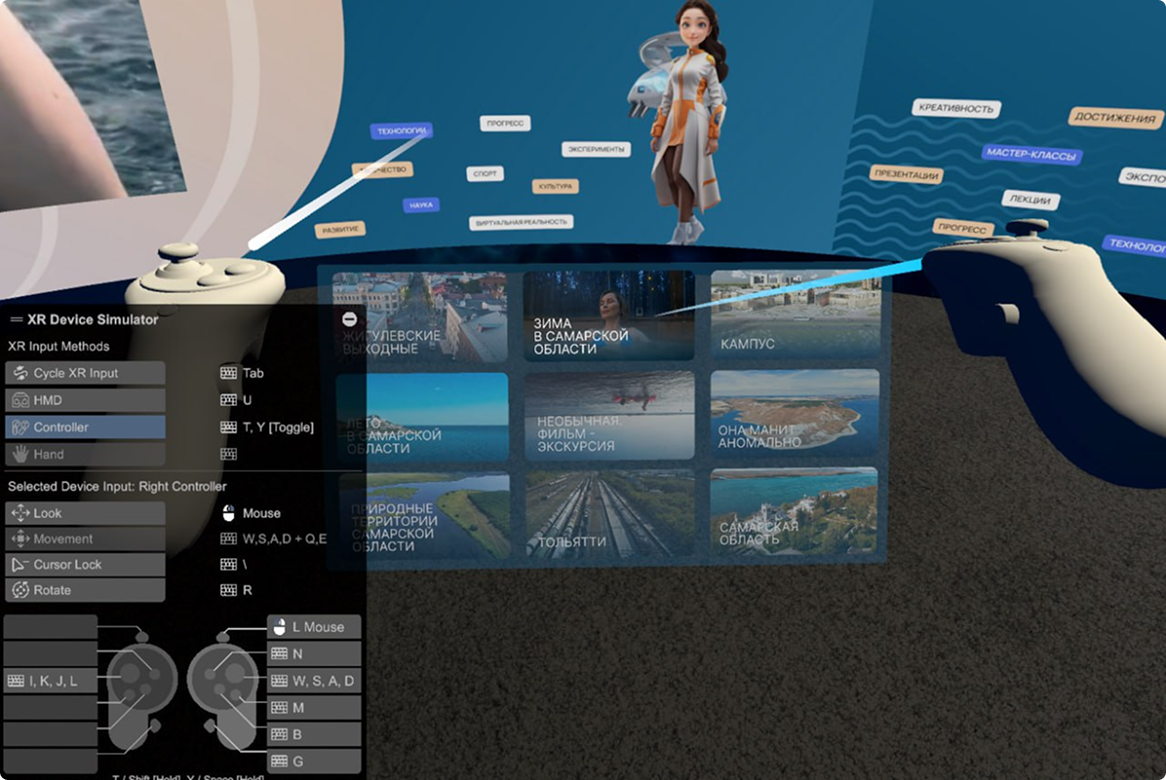
Task: Click the keyboard icon beside U
Action: pyautogui.click(x=228, y=400)
